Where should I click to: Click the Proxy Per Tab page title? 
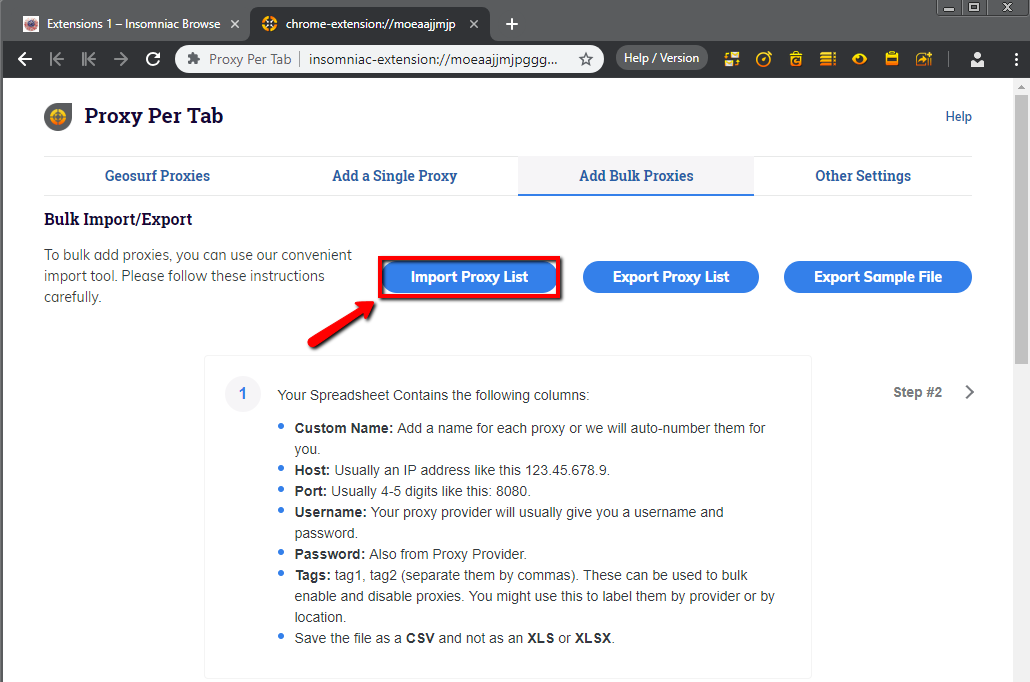(154, 116)
